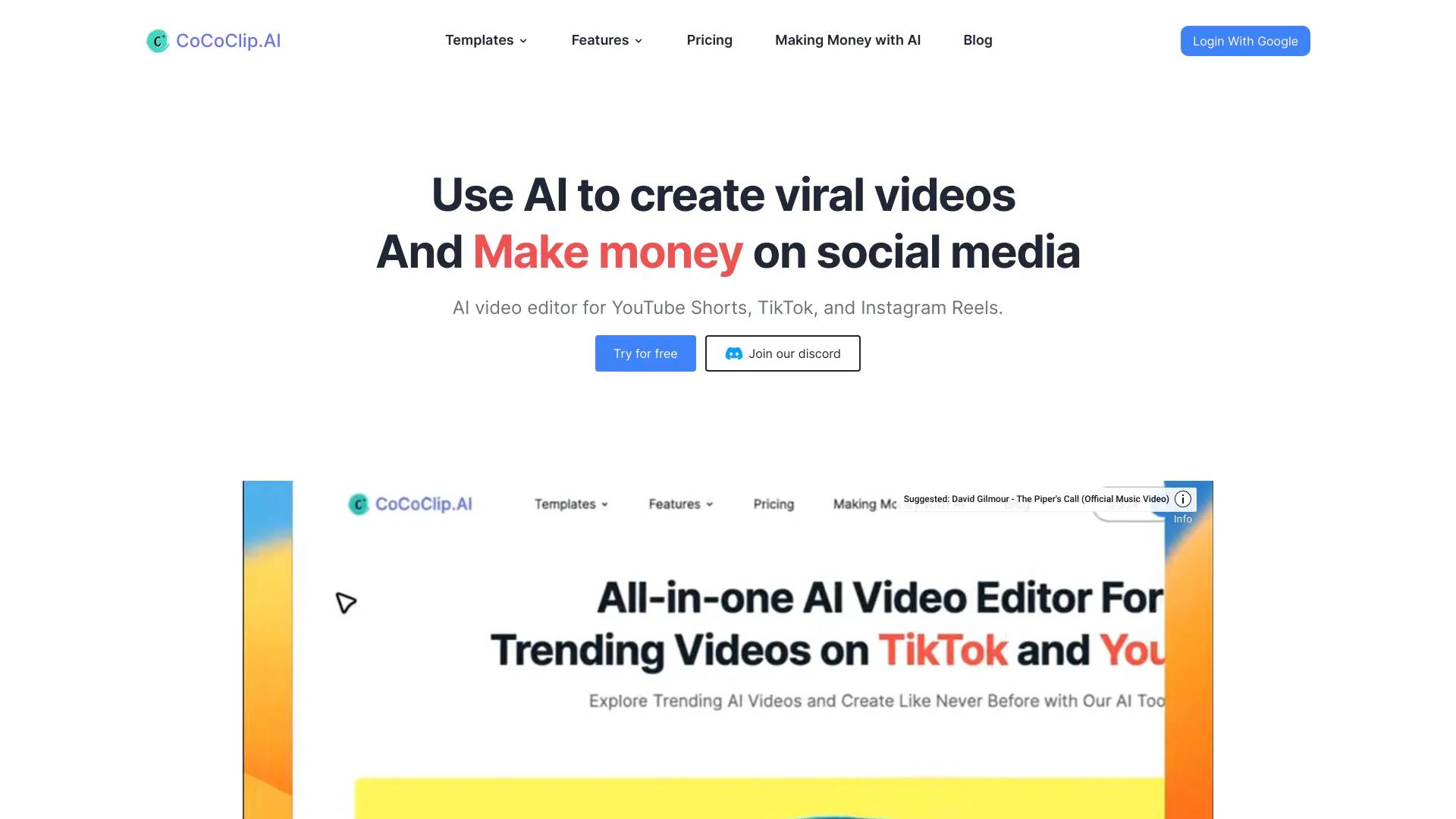
Task: Toggle visibility of video suggestion tooltip
Action: 1183,499
